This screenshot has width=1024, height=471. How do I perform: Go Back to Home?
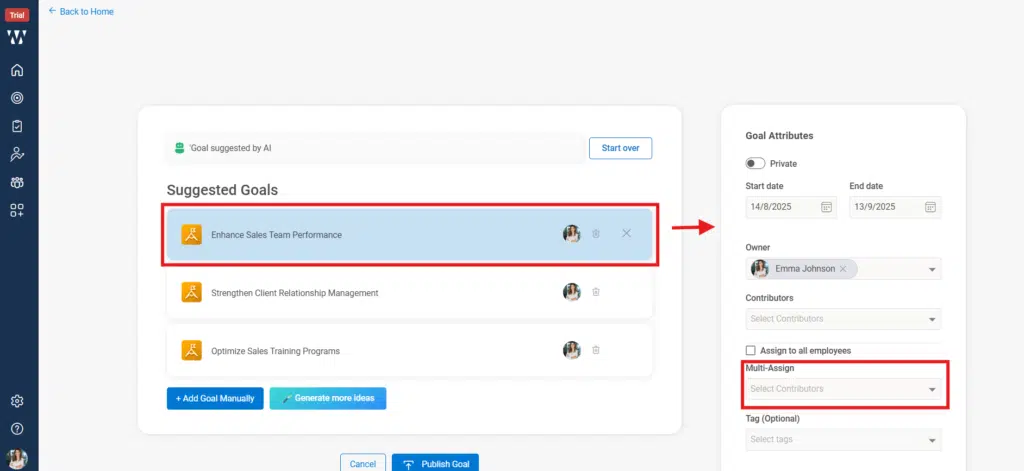click(81, 11)
